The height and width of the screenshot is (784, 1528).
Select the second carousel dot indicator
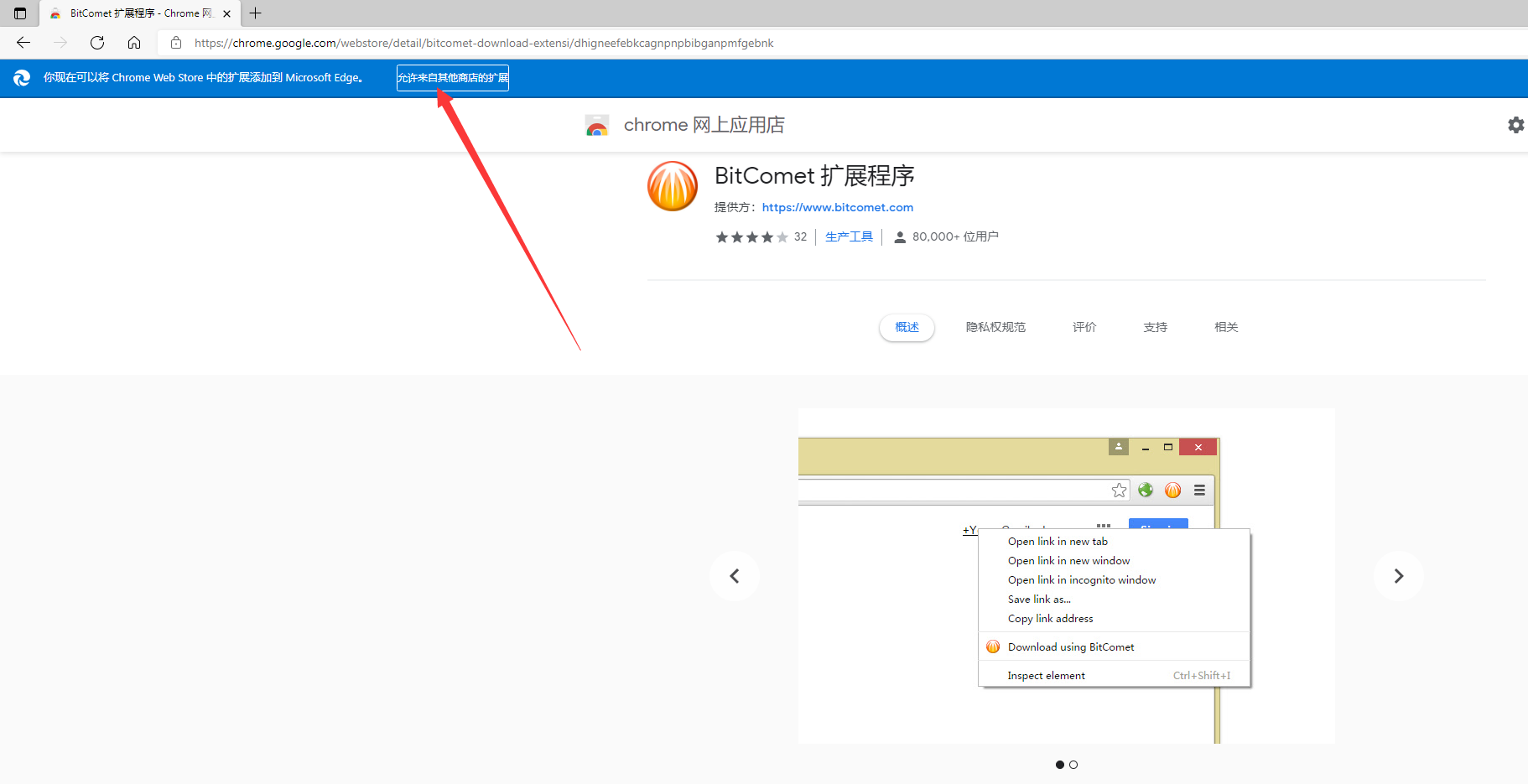click(x=1073, y=765)
